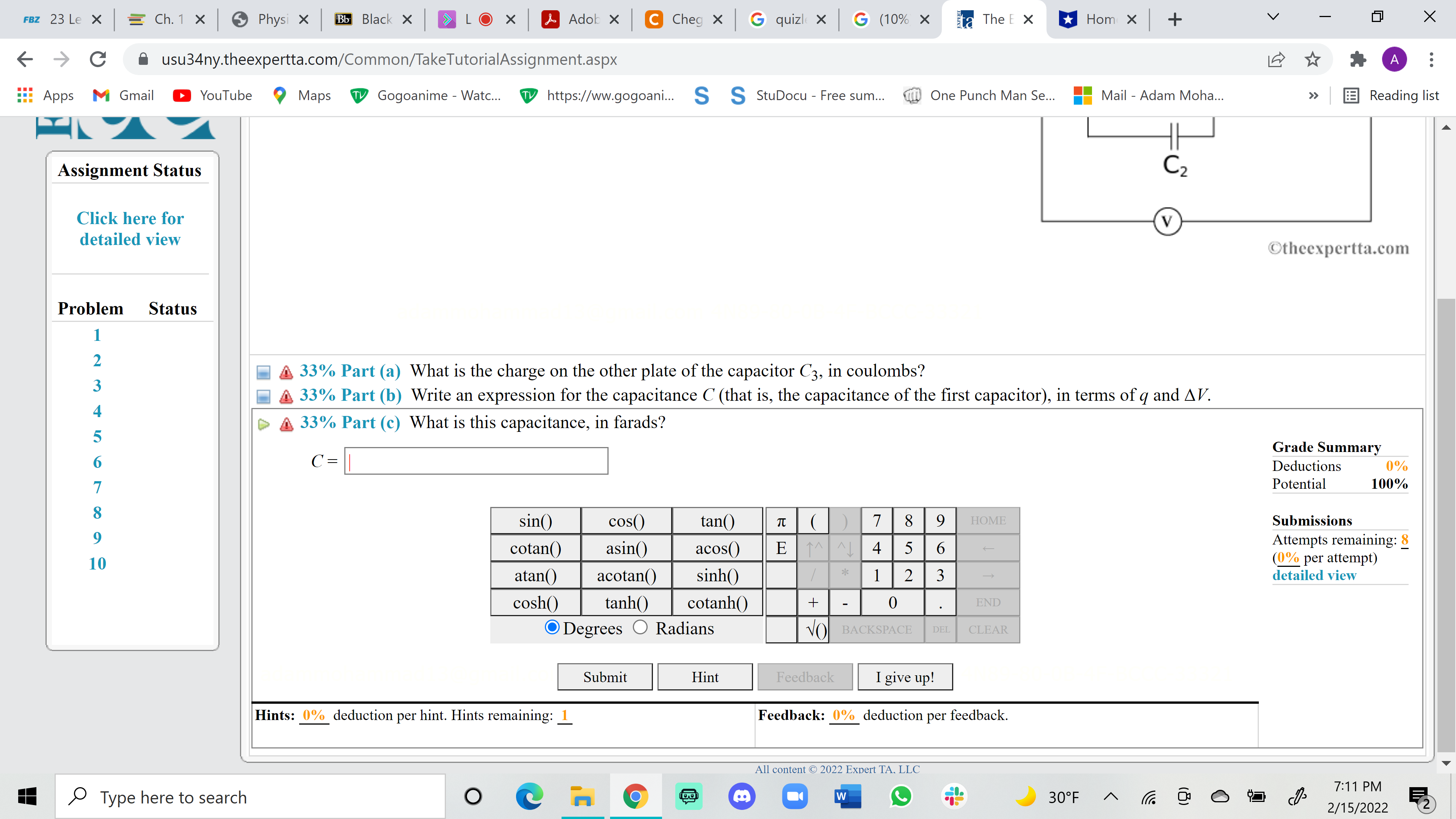Open Discord from the taskbar

(x=742, y=797)
